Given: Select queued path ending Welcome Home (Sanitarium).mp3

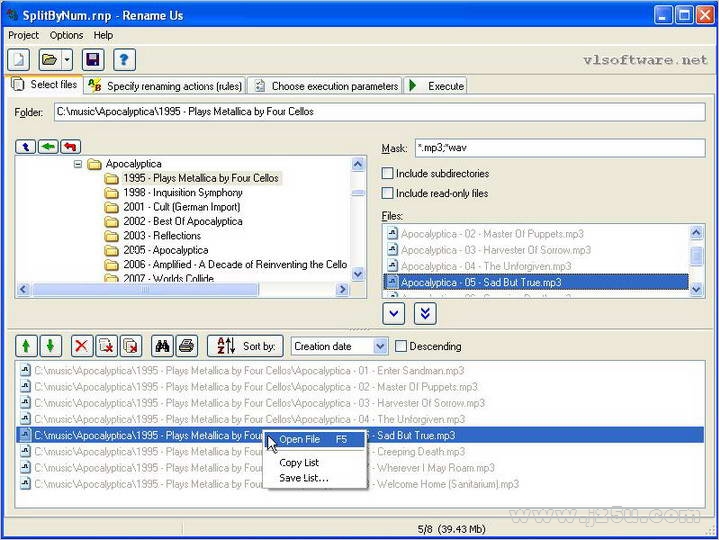Looking at the screenshot, I should coord(360,484).
